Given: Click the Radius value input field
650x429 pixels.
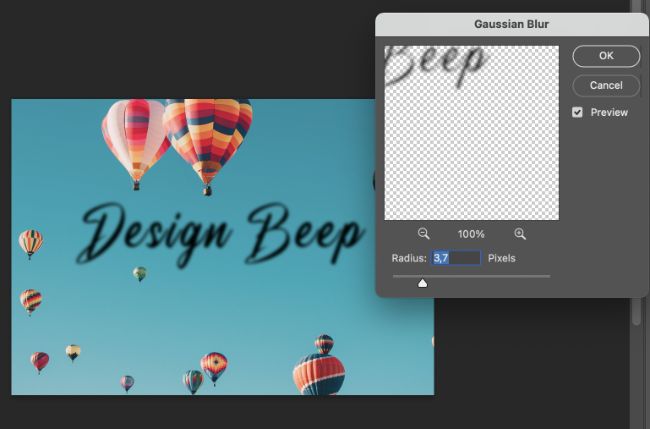Looking at the screenshot, I should coord(455,258).
